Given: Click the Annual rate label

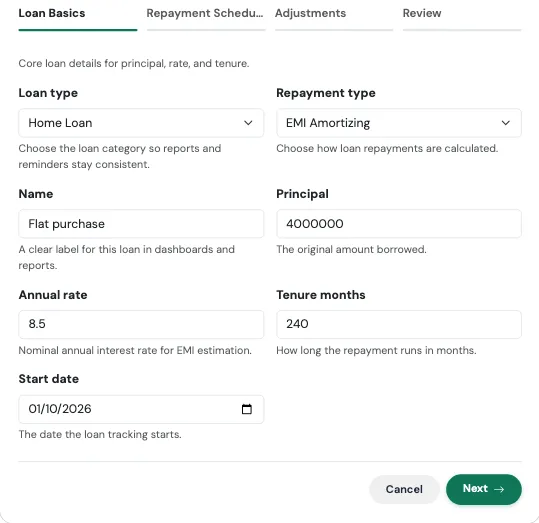Looking at the screenshot, I should click(53, 295).
